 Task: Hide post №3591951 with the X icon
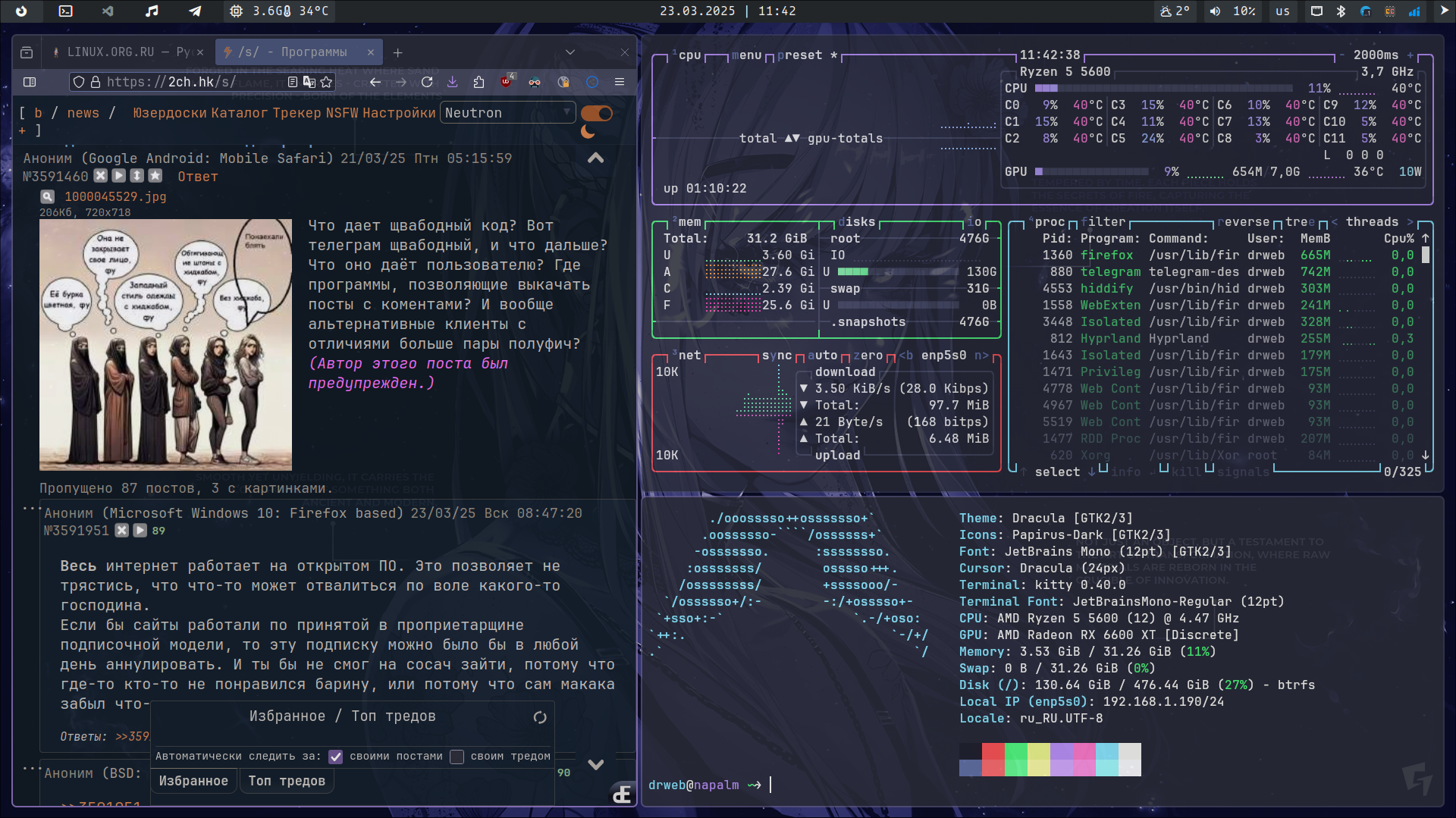click(x=122, y=531)
